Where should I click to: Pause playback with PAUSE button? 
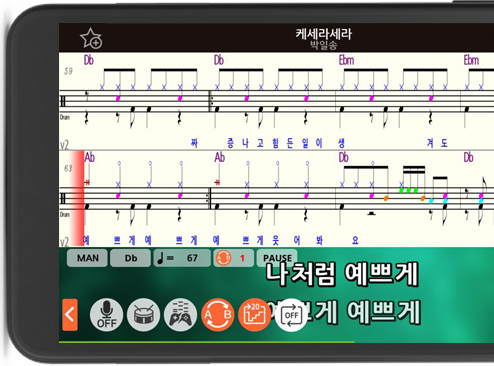click(x=277, y=258)
